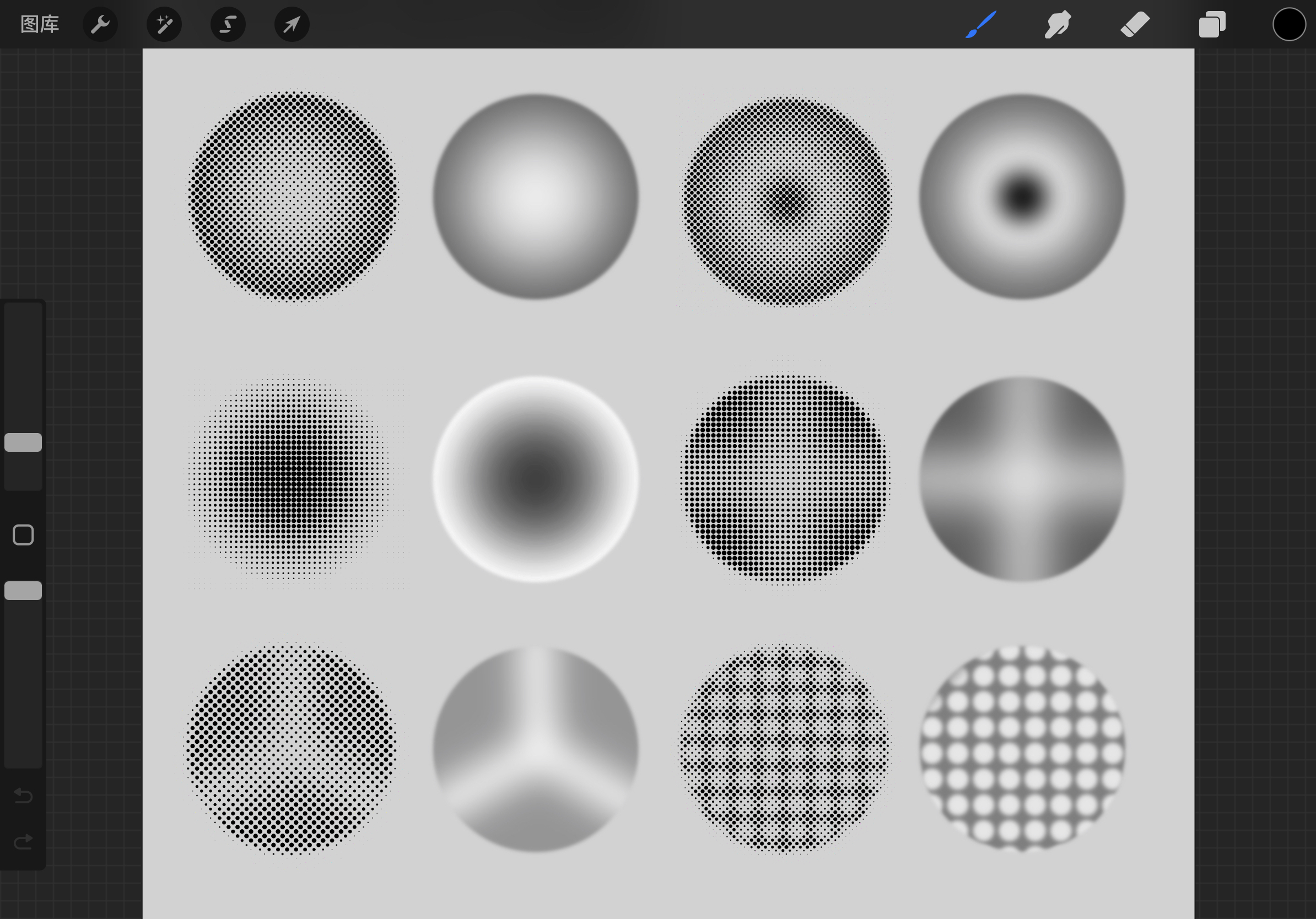1316x919 pixels.
Task: Click the smooth gradient ring with dark center
Action: (1021, 196)
